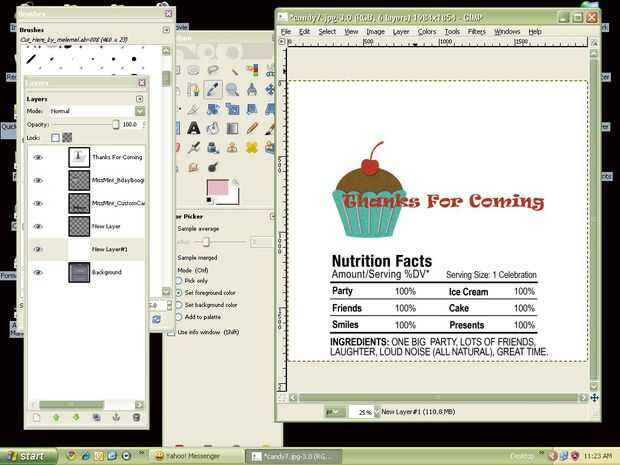Select the Free Select lasso tool
The width and height of the screenshot is (620, 465).
213,70
